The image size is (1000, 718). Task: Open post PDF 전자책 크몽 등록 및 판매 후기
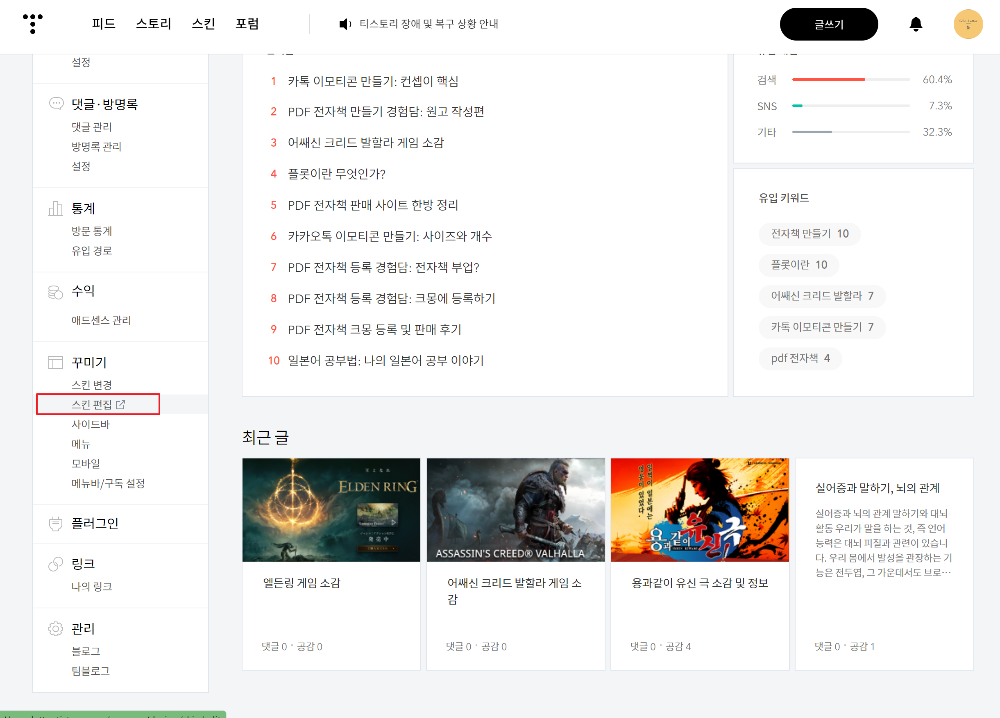click(x=374, y=330)
